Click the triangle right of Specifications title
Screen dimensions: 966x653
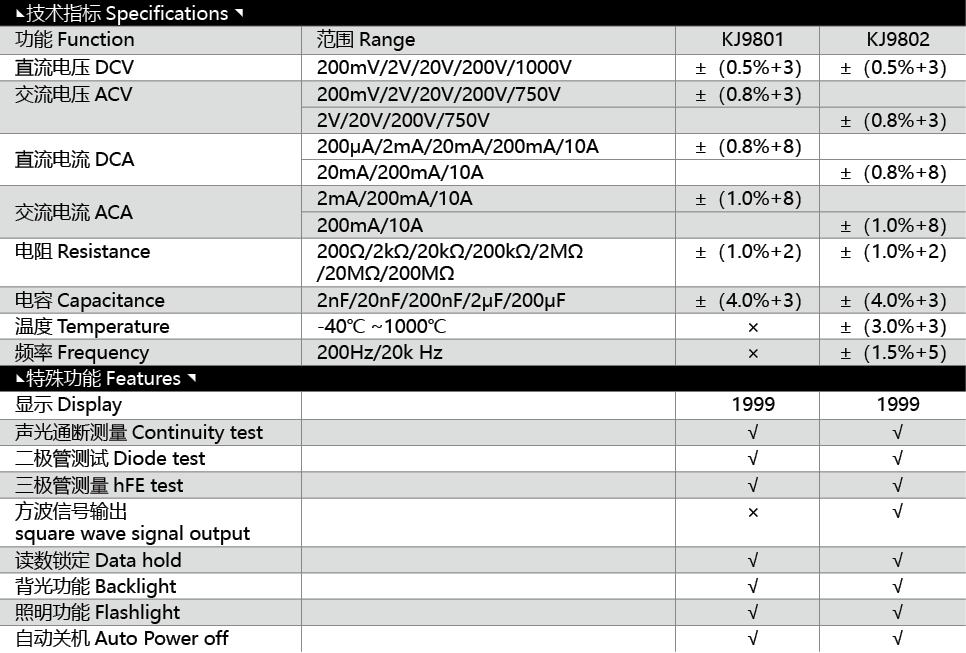click(x=238, y=13)
